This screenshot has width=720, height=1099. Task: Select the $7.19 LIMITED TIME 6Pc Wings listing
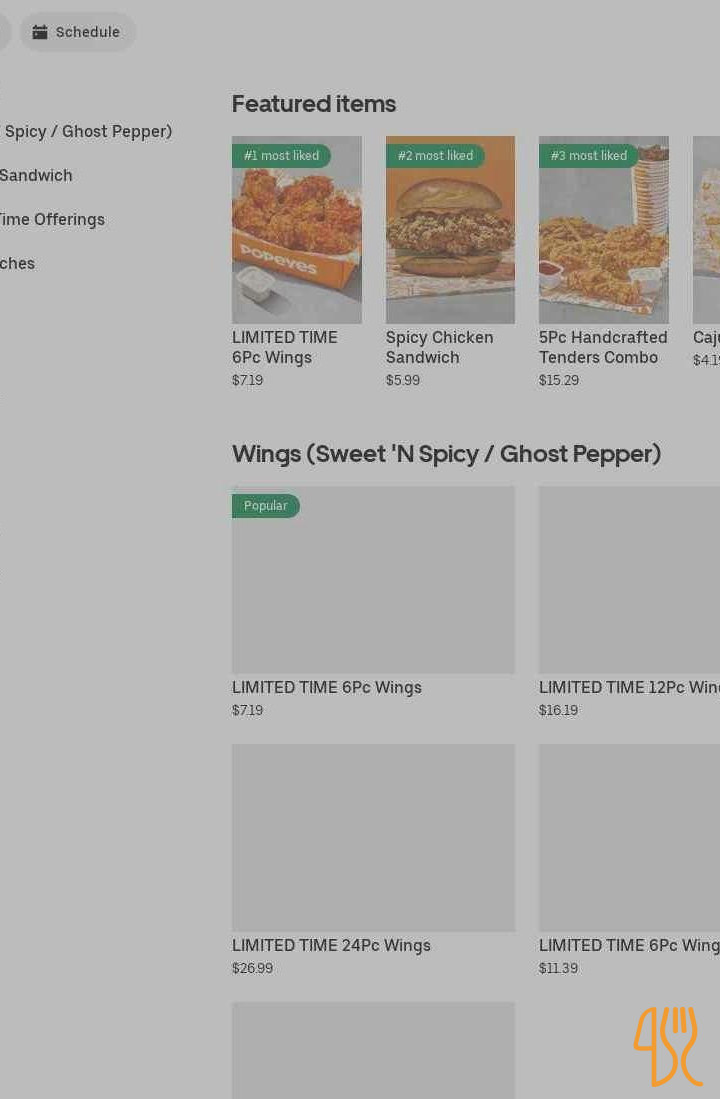[326, 687]
